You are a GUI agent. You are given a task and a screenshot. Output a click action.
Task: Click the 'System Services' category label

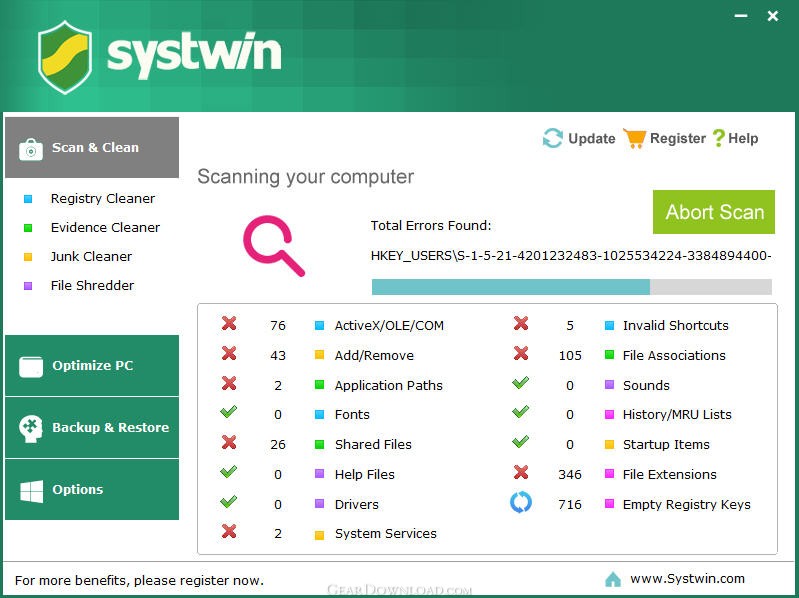coord(386,534)
